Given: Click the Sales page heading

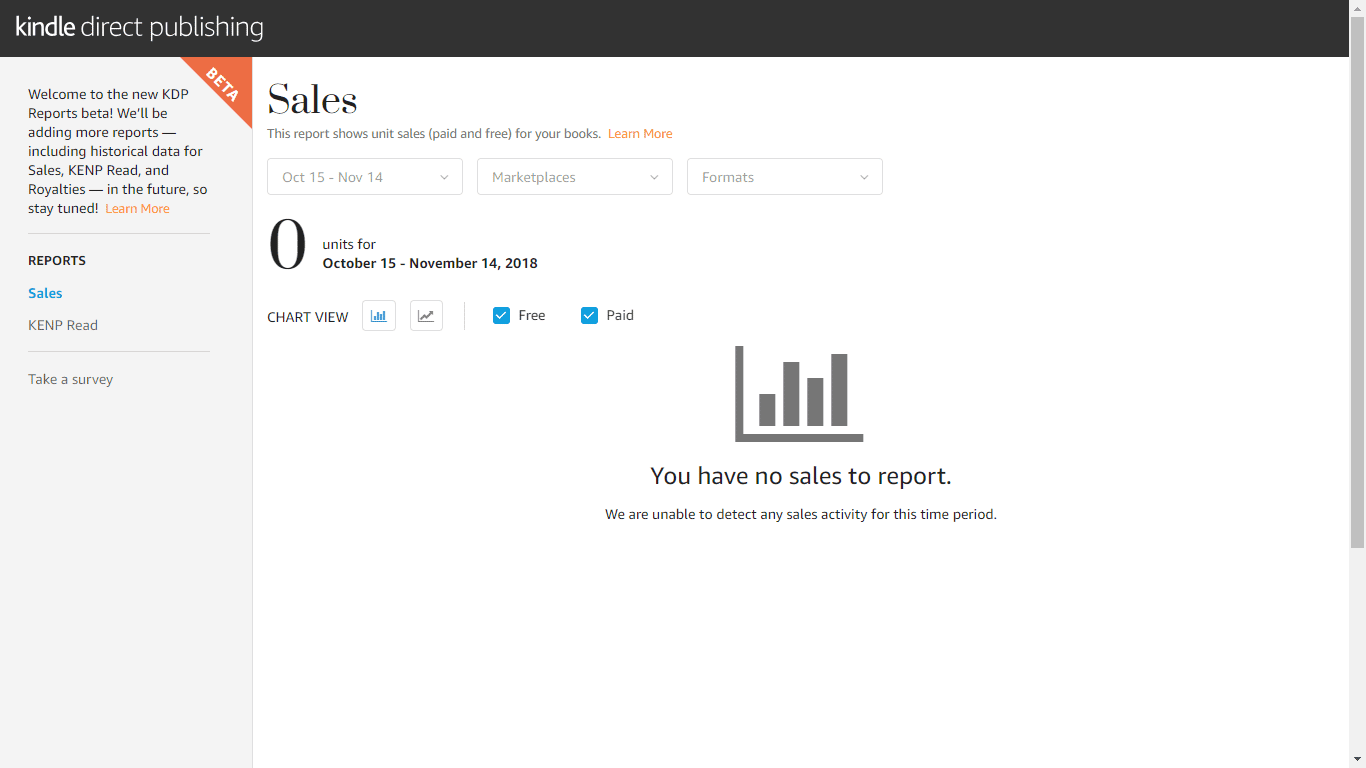Looking at the screenshot, I should click(x=312, y=99).
